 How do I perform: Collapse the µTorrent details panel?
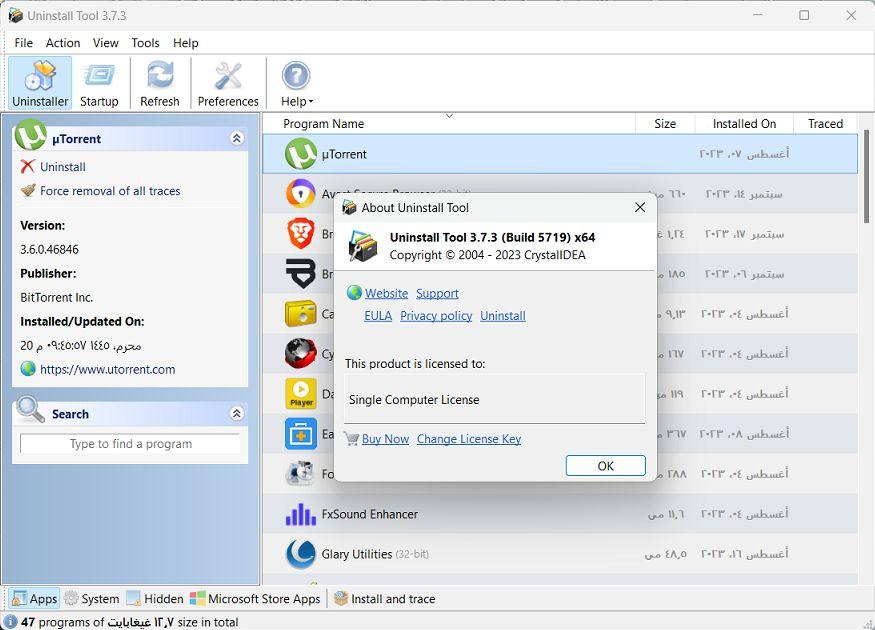[237, 138]
